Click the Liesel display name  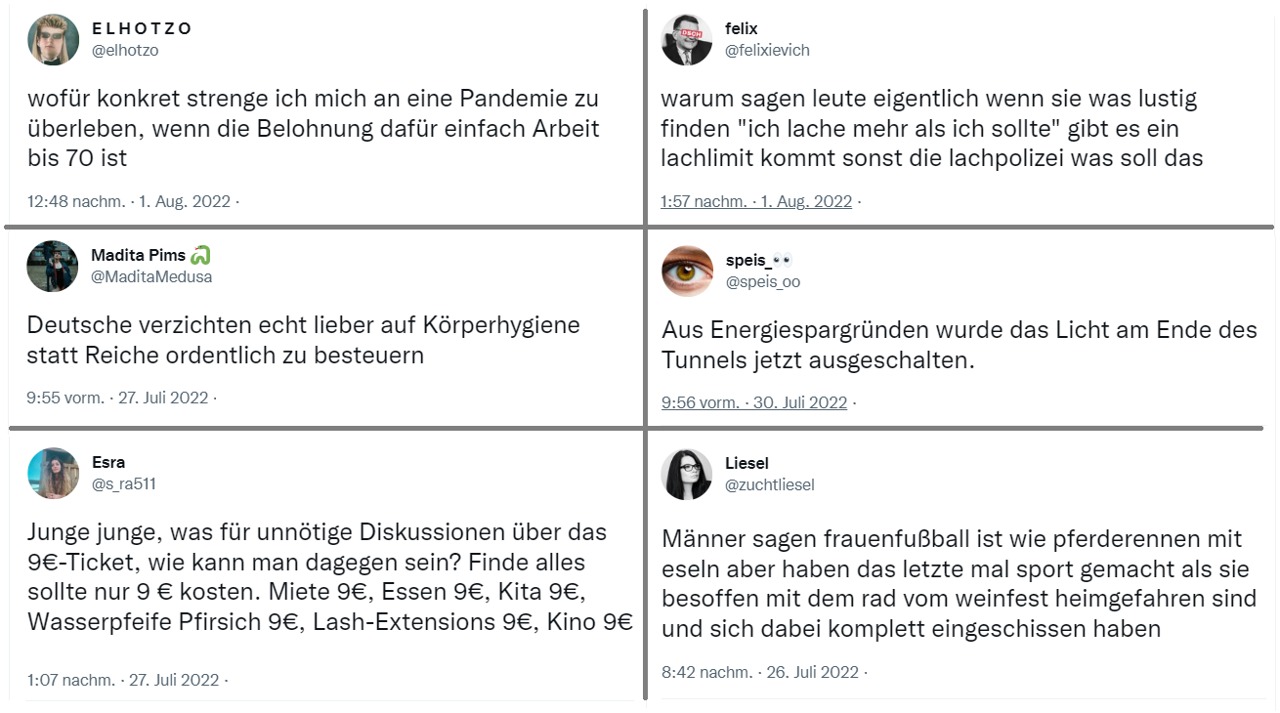747,463
